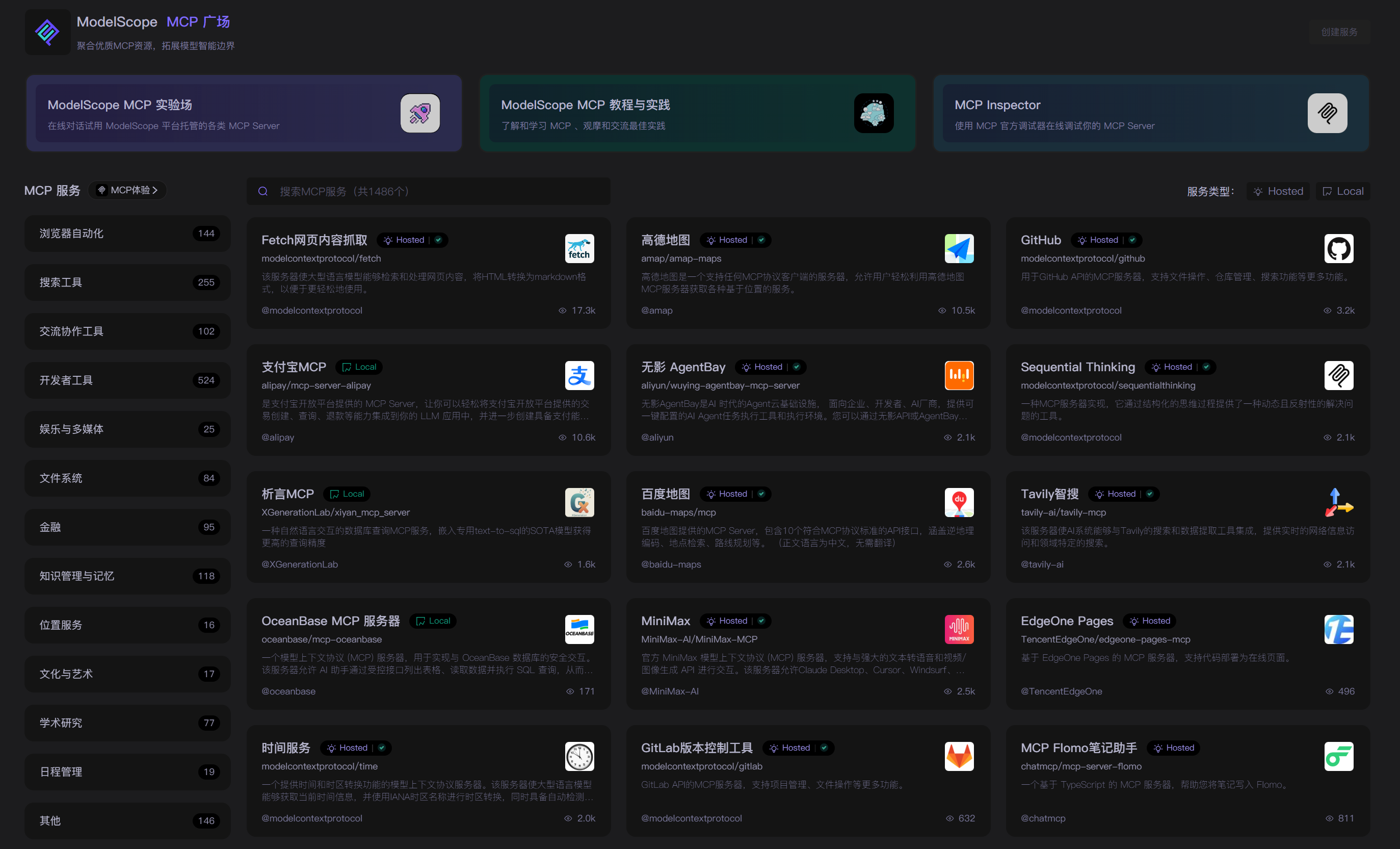Click the 析言MCP logo icon

[x=579, y=502]
